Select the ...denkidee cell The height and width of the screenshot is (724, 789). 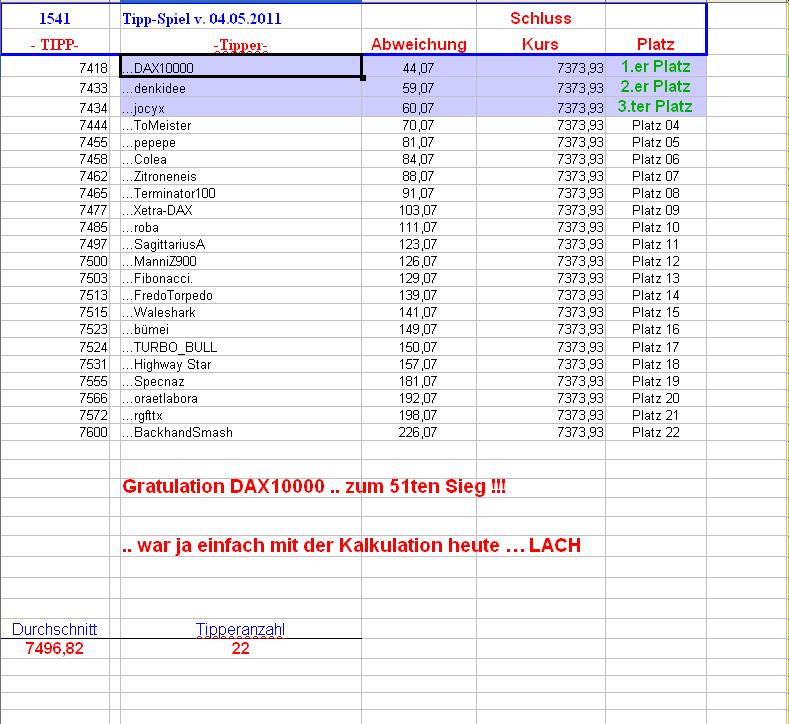tap(241, 88)
